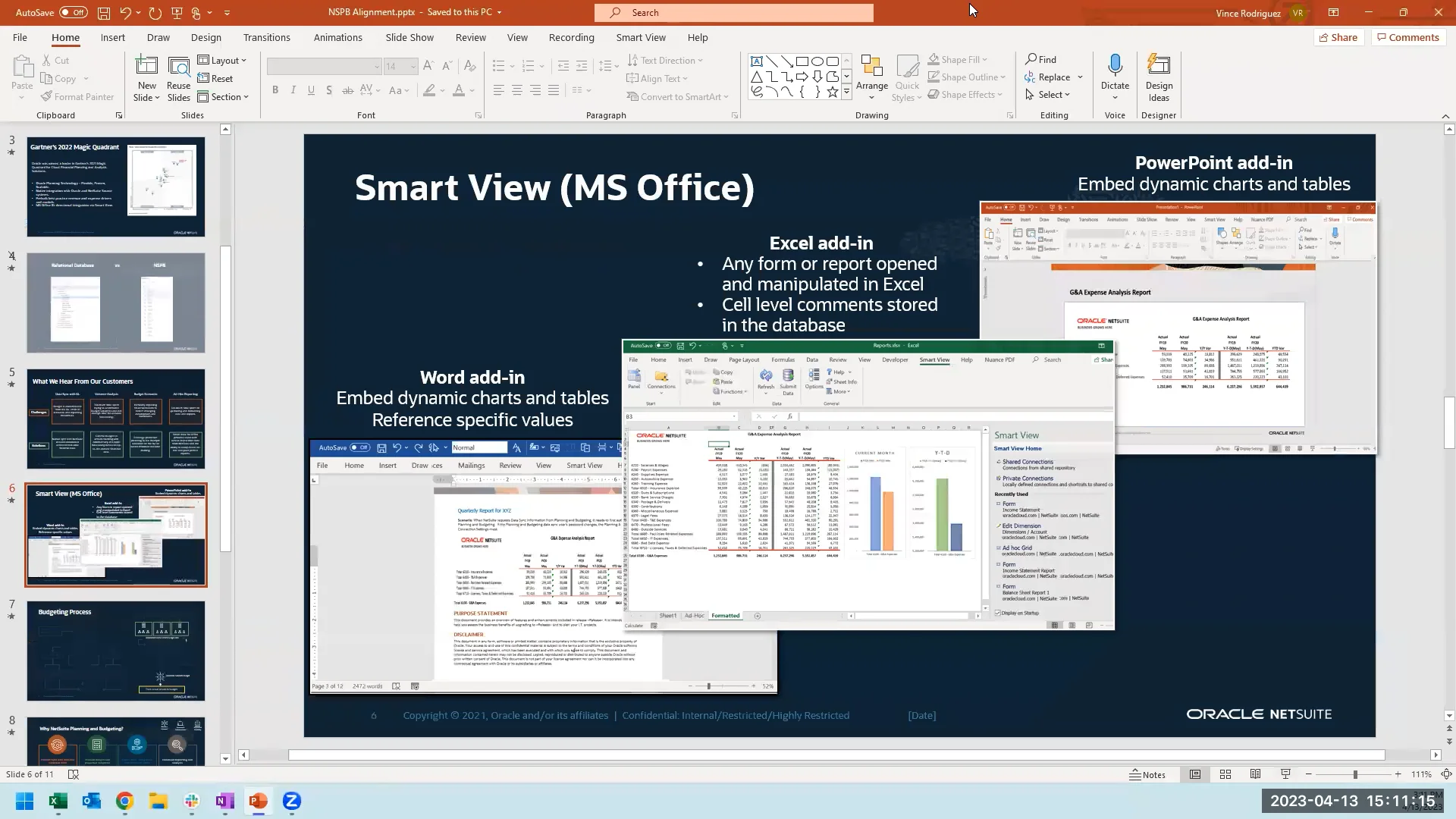Switch to Reading View icon
Image resolution: width=1456 pixels, height=819 pixels.
pos(1255,774)
